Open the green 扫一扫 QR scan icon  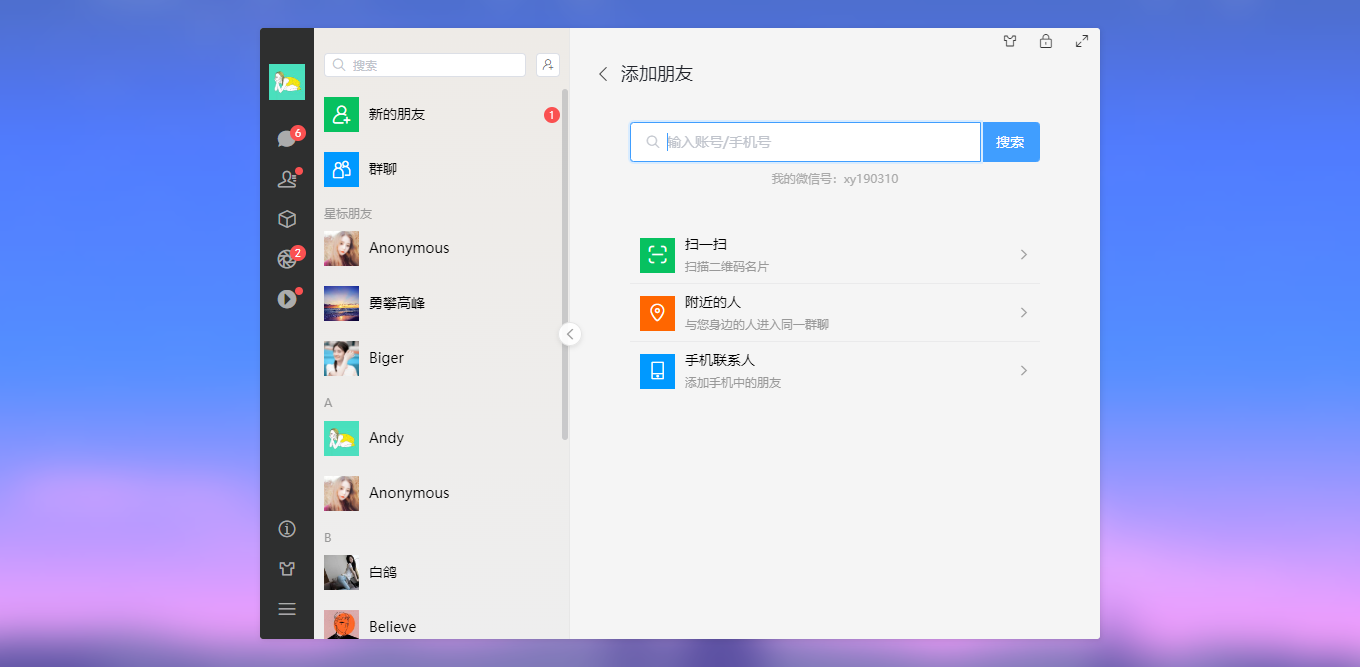[x=657, y=255]
